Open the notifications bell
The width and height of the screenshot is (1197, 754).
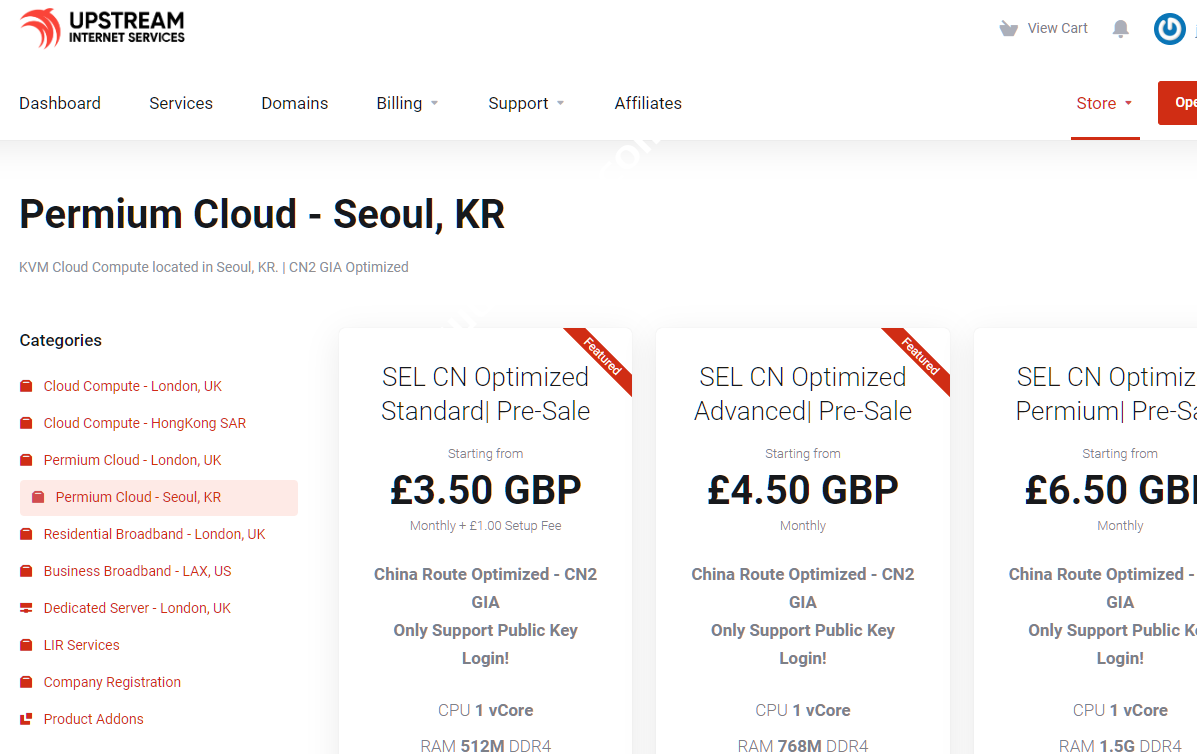1121,29
